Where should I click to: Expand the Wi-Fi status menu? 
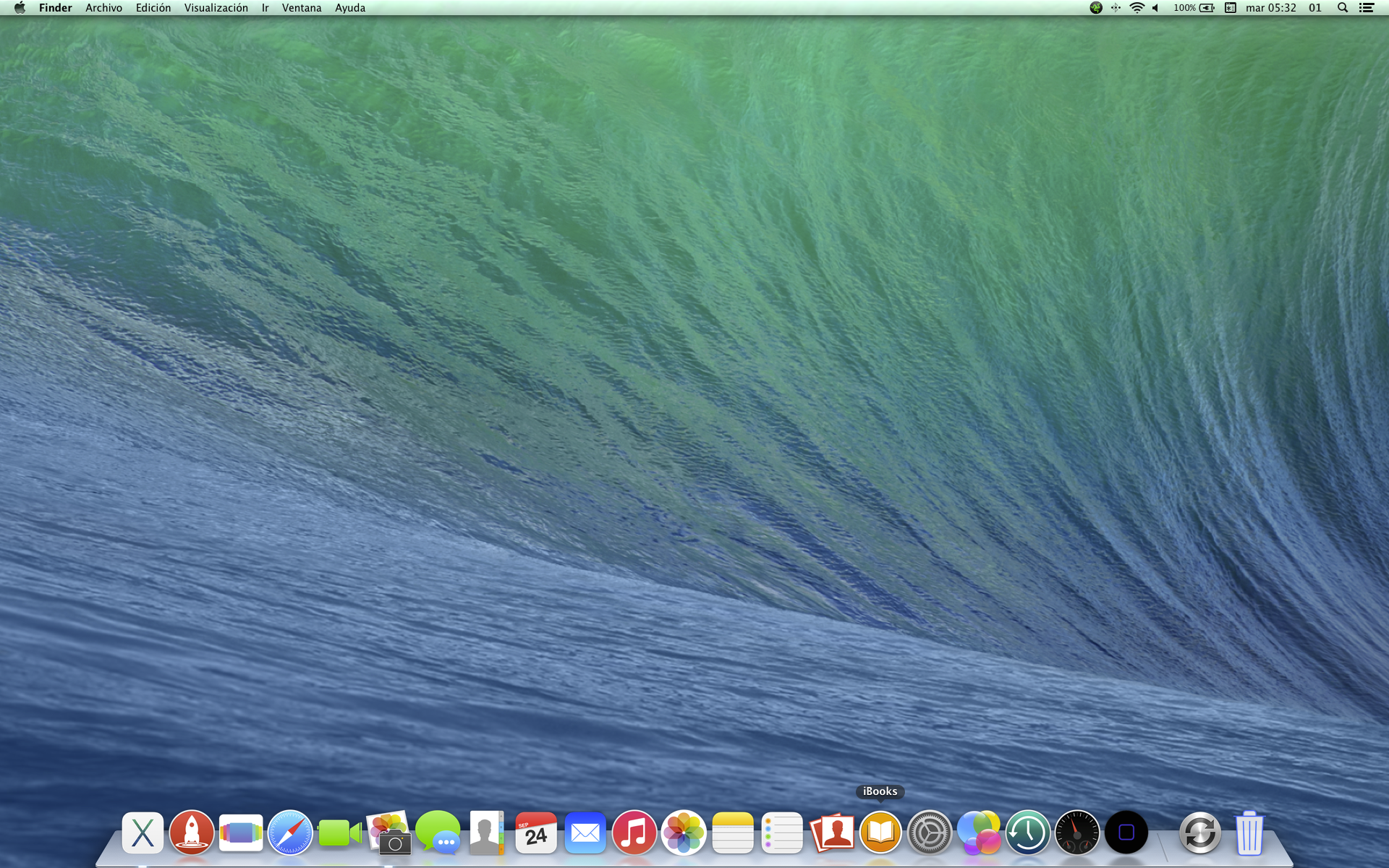pos(1137,8)
